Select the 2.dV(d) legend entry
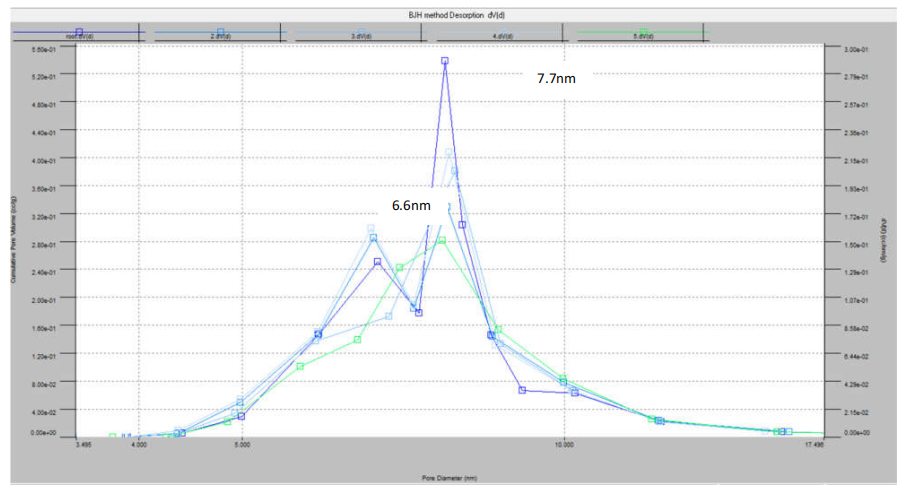The height and width of the screenshot is (491, 906). 220,35
